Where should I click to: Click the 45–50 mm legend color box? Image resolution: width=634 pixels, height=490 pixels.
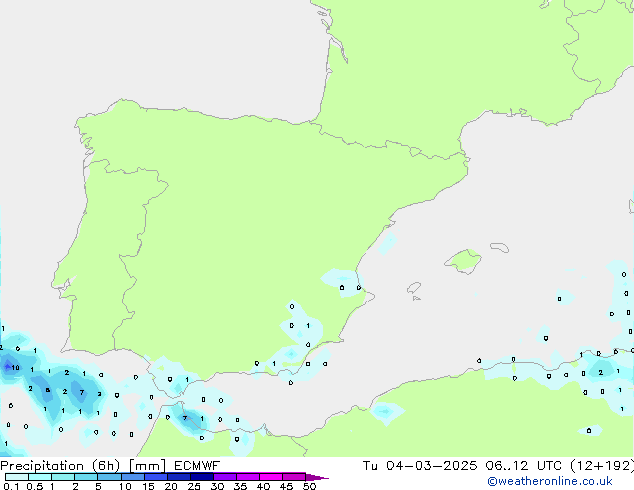[294, 477]
